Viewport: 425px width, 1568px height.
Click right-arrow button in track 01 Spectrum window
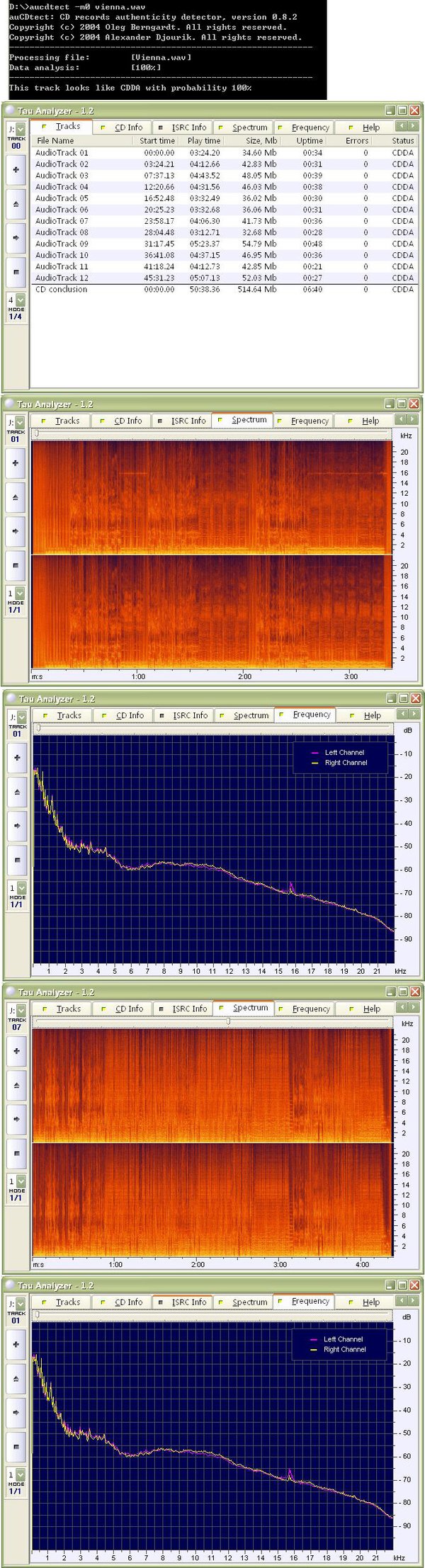point(16,531)
